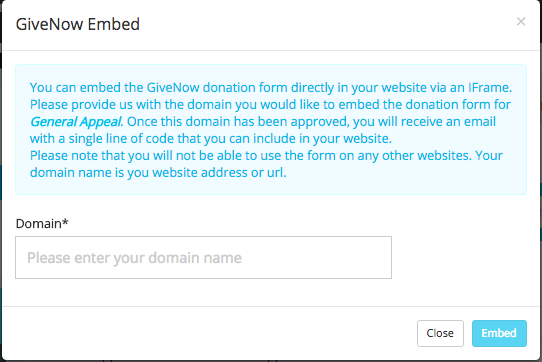Click the word GiveNow in the blue notice
Image resolution: width=542 pixels, height=362 pixels.
pyautogui.click(x=173, y=87)
